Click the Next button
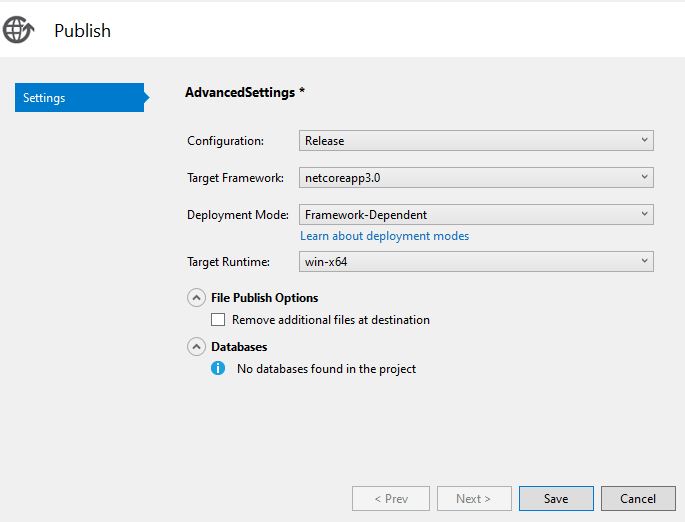Viewport: 685px width, 522px height. tap(474, 498)
